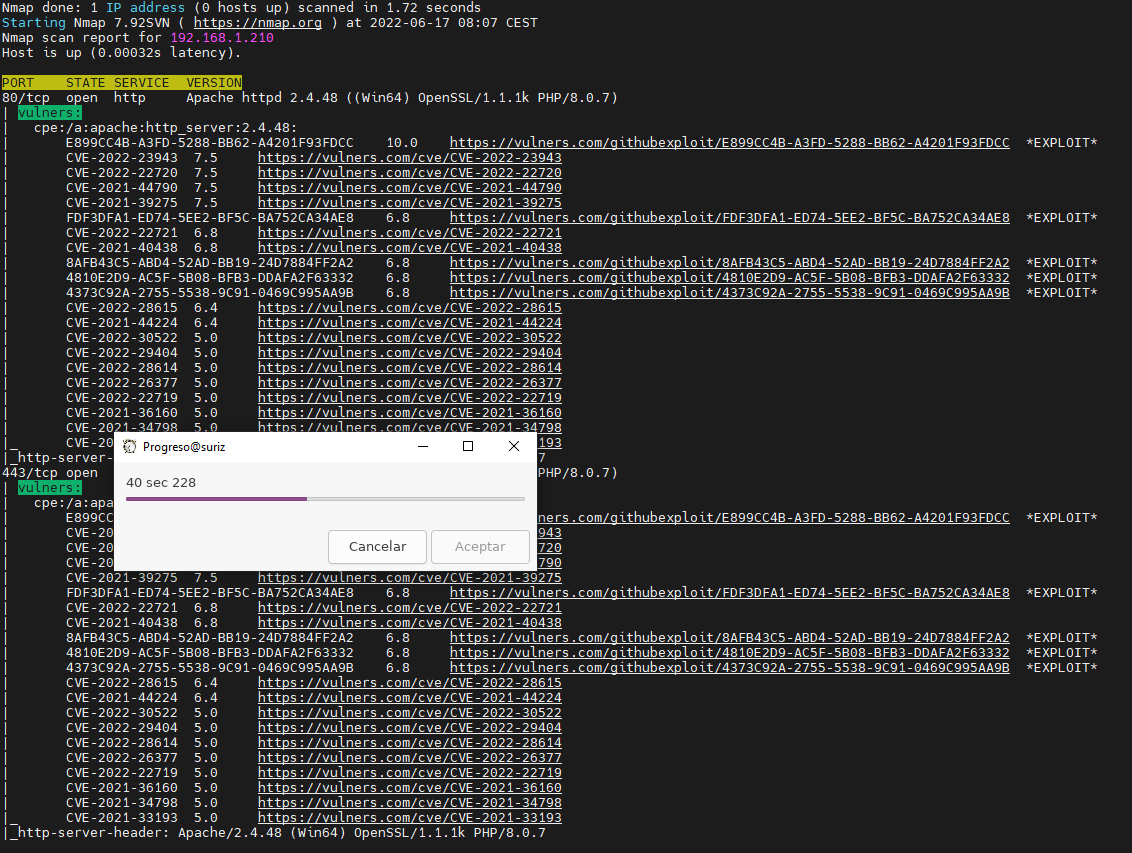This screenshot has width=1132, height=853.
Task: Click the Progreso@suriz dialog title icon
Action: (x=130, y=447)
